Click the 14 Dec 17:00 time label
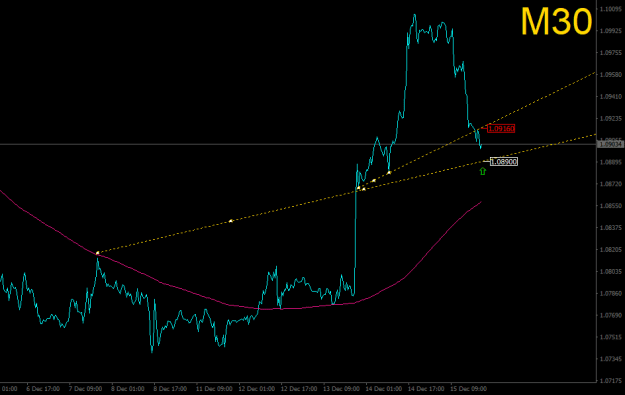625x395 pixels. [426, 389]
